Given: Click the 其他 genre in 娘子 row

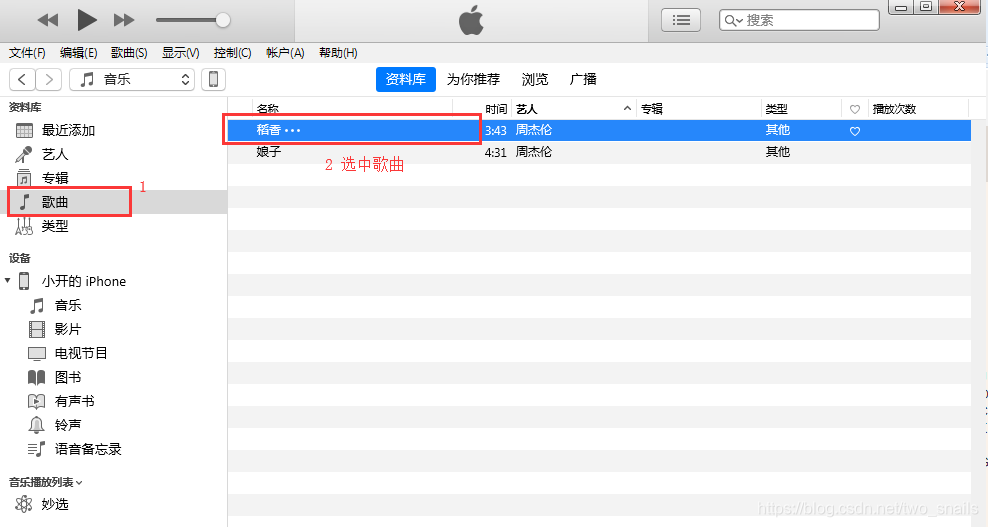Looking at the screenshot, I should point(778,152).
